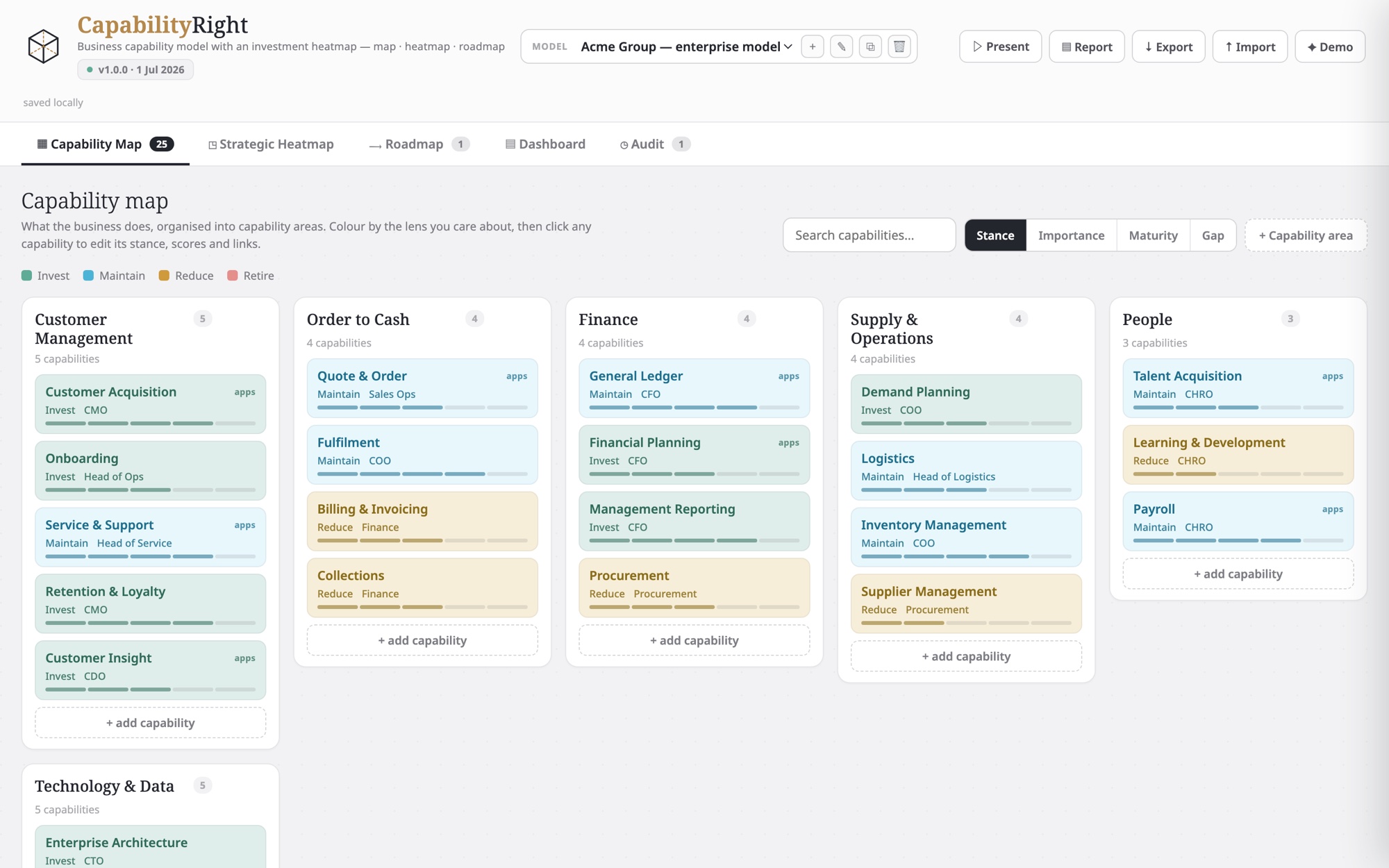Colour the map by Stance

tap(995, 235)
